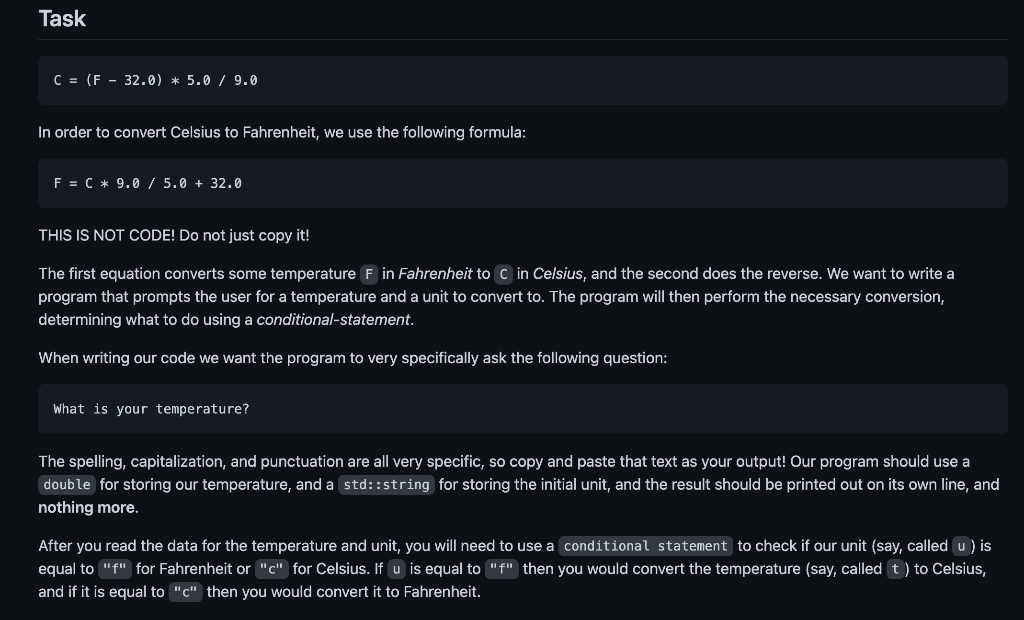Click the Fahrenheit formula code block
The image size is (1024, 620).
tap(522, 184)
